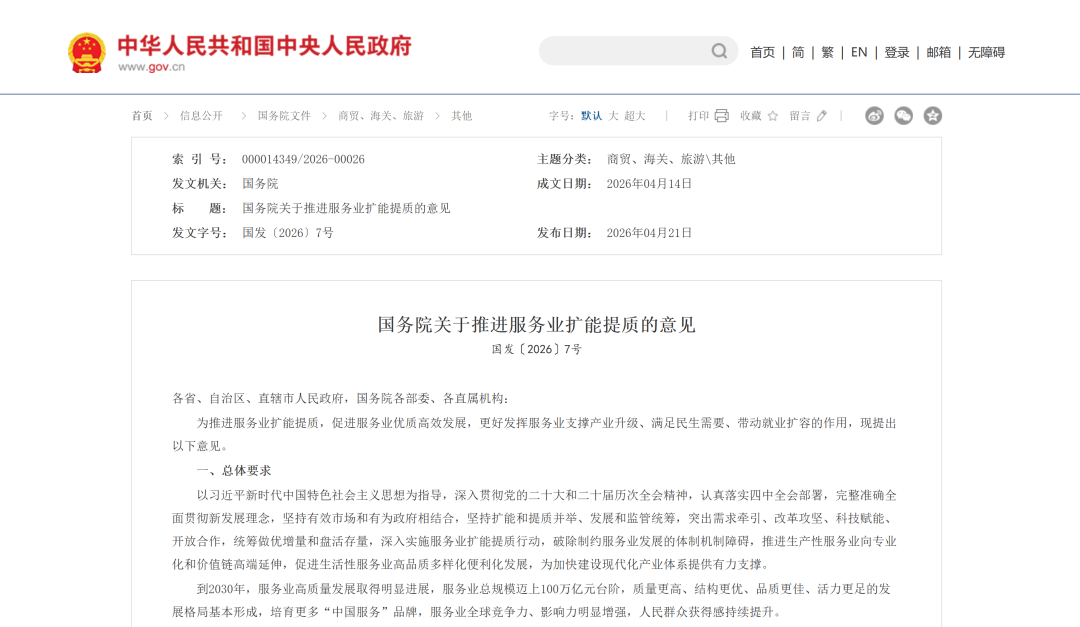Screen dimensions: 1080x627
Task: Click 无障碍 accessibility option
Action: [x=987, y=51]
